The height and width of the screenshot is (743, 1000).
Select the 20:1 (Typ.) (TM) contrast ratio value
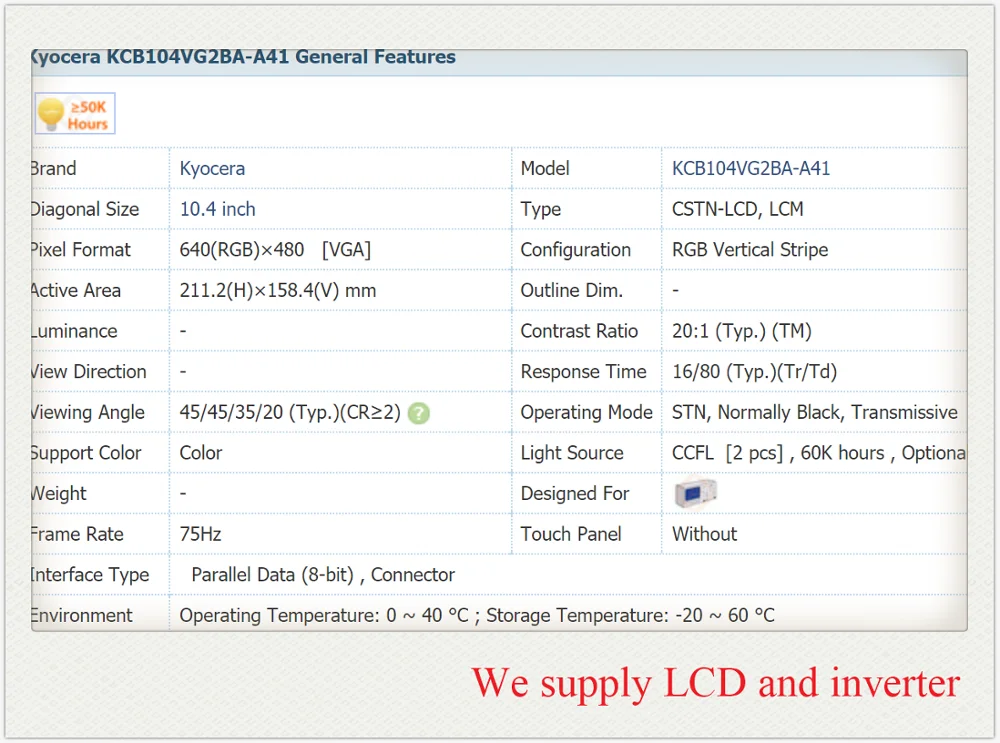point(742,331)
